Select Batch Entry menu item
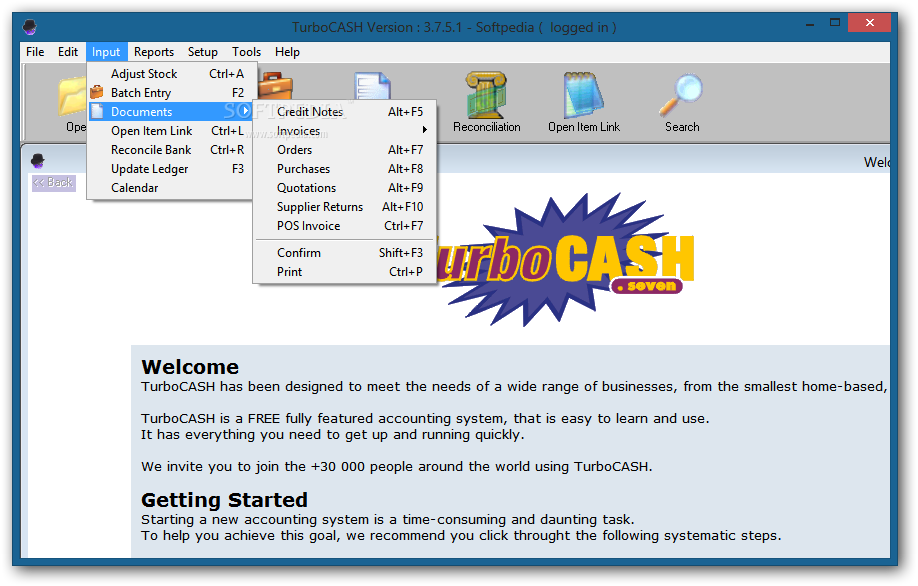 [x=172, y=92]
